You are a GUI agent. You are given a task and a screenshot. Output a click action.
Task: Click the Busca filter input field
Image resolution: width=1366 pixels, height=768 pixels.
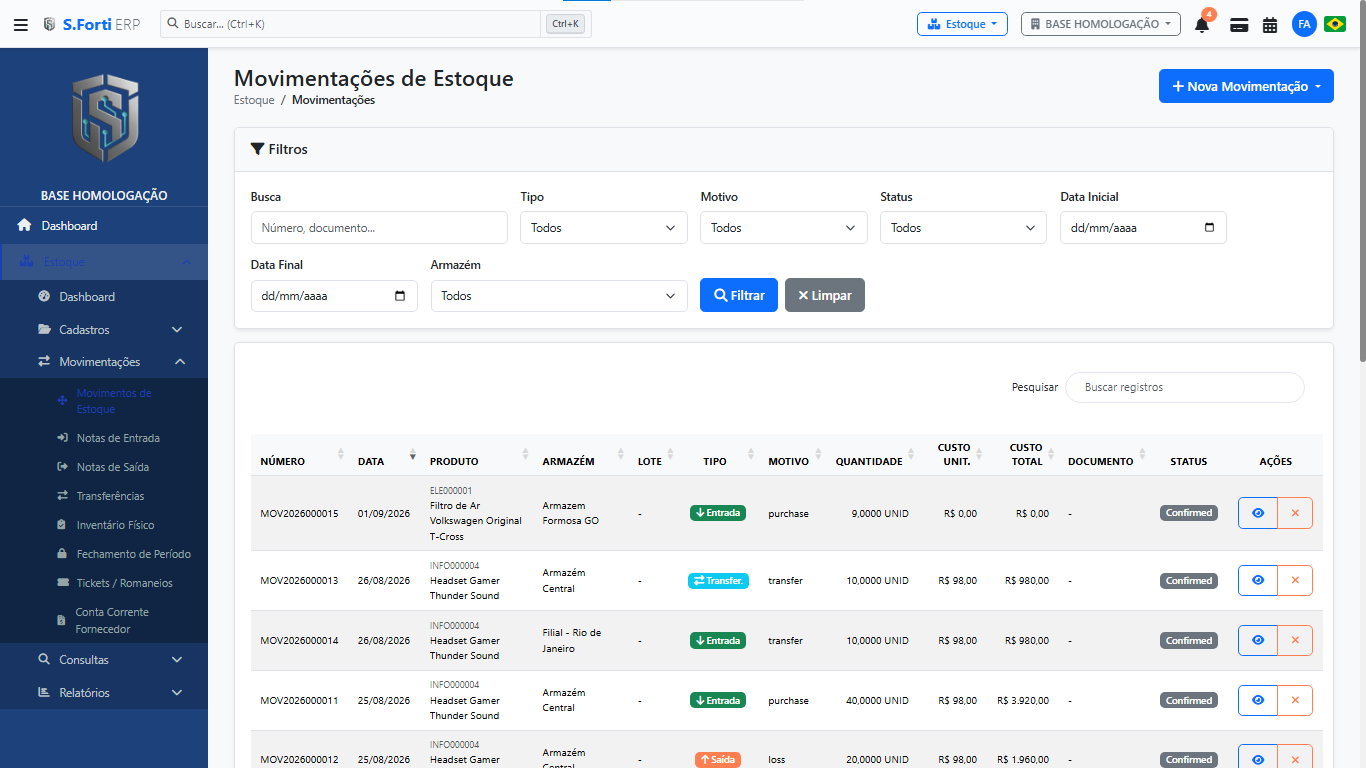point(379,228)
